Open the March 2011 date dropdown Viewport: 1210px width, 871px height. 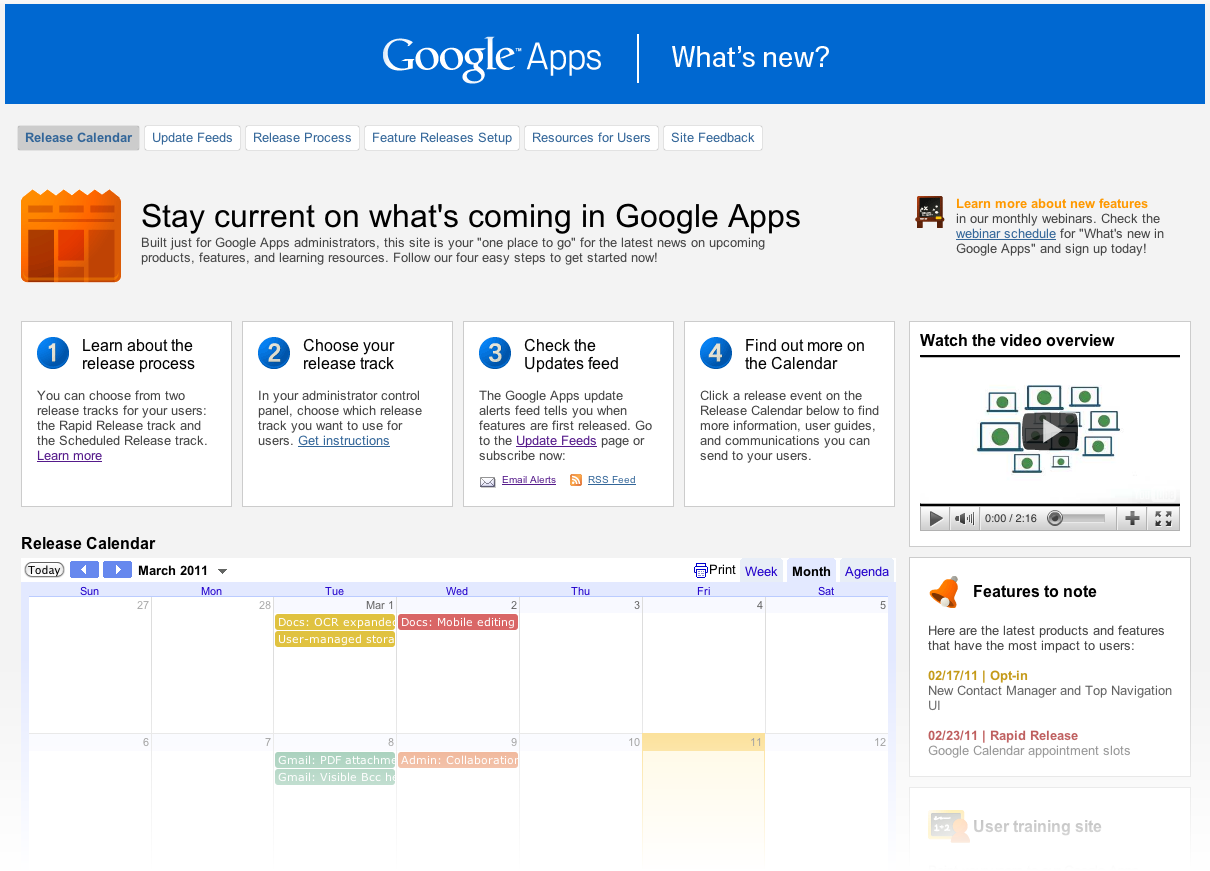223,571
